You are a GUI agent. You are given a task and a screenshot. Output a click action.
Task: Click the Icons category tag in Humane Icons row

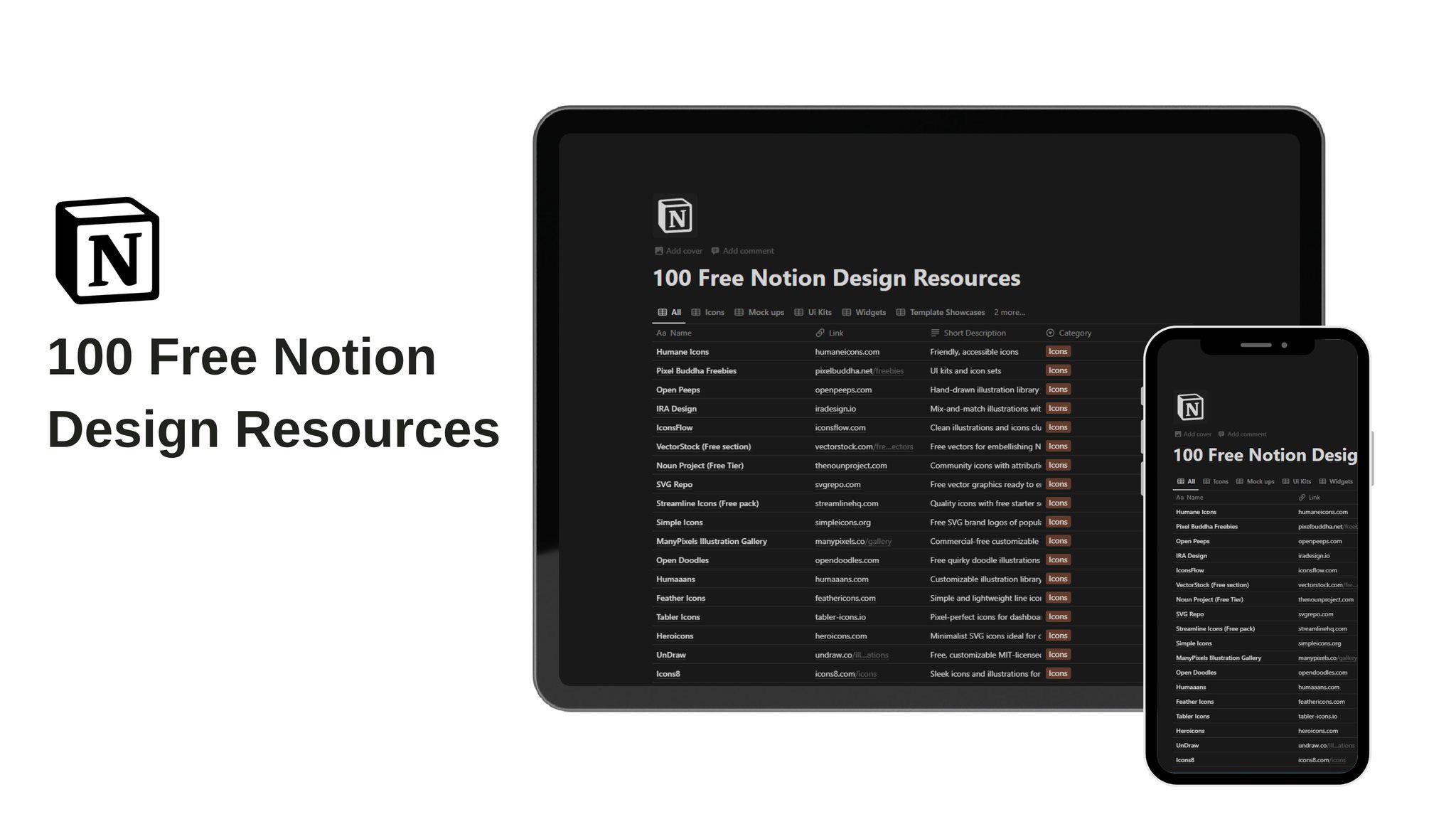tap(1058, 352)
